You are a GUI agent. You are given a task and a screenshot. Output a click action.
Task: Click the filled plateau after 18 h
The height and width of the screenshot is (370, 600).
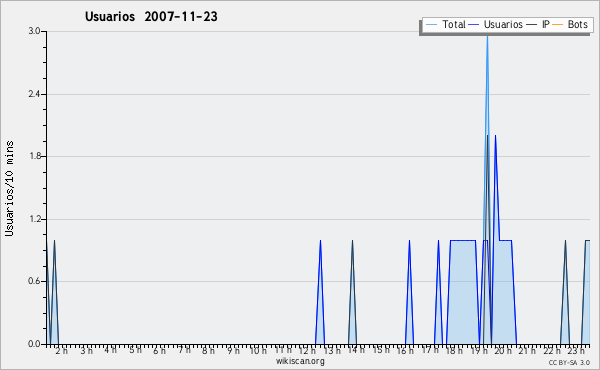click(463, 293)
